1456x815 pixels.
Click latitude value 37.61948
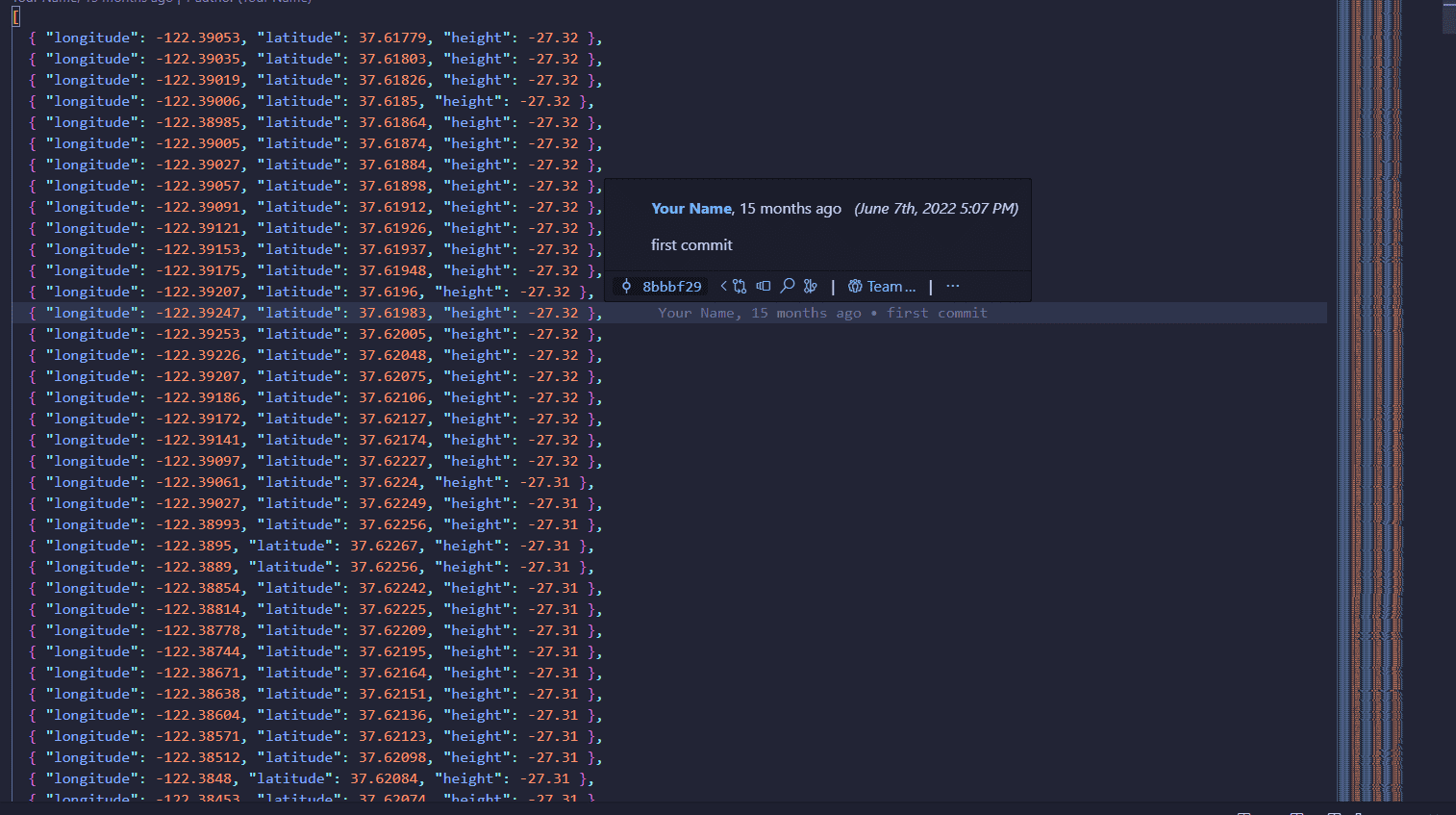click(x=392, y=270)
